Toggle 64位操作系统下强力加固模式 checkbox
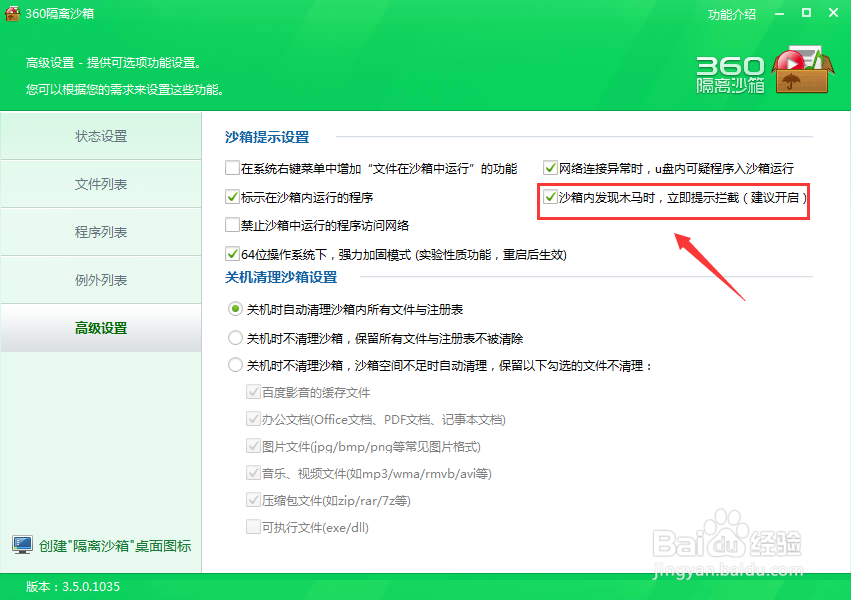This screenshot has width=851, height=600. (232, 253)
